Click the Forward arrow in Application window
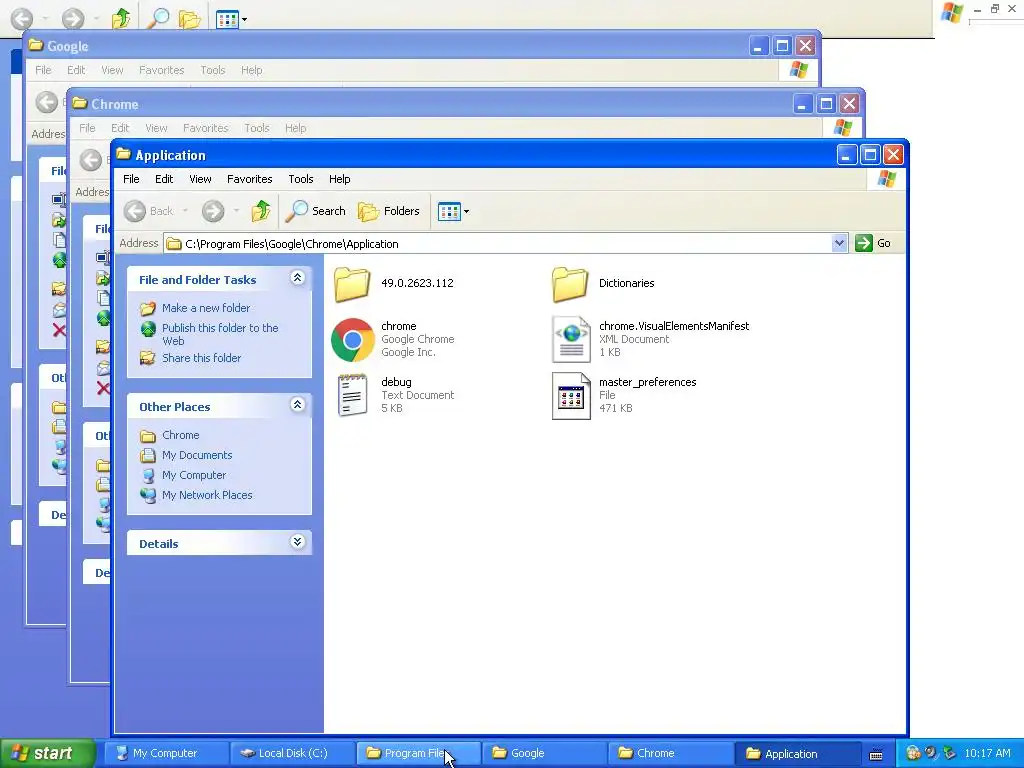 (x=213, y=211)
